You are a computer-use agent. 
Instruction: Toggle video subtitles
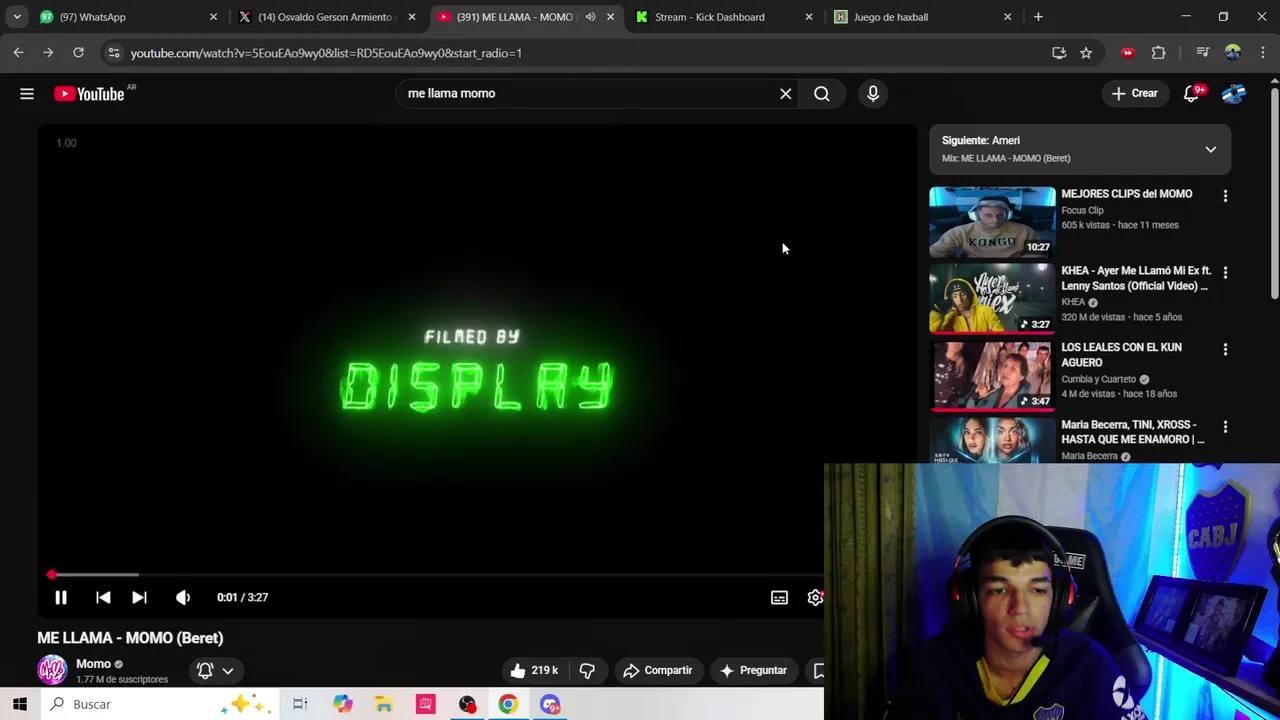(x=779, y=597)
